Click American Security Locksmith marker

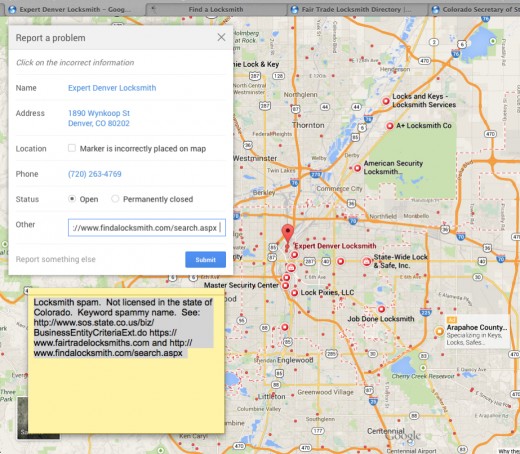[357, 168]
